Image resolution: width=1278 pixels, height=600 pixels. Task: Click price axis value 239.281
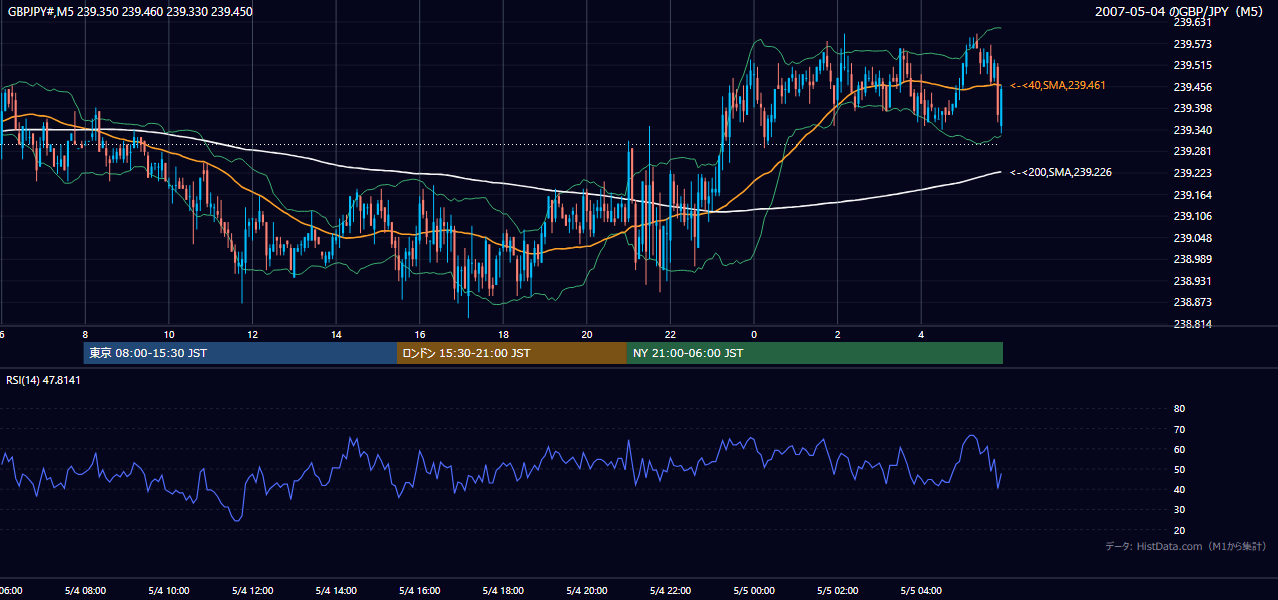click(1192, 151)
